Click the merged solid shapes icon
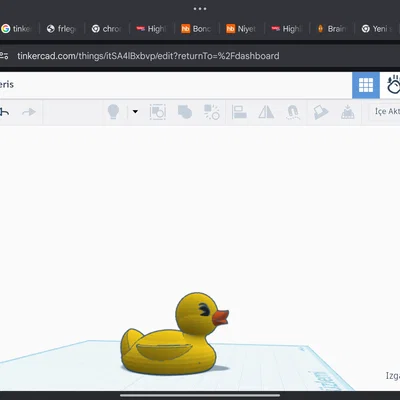This screenshot has width=400, height=400. 185,112
